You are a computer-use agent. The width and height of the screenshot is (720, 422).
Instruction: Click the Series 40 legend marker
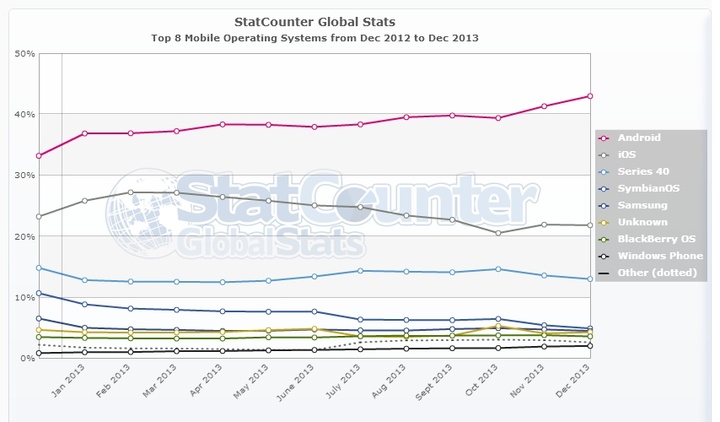click(x=605, y=171)
